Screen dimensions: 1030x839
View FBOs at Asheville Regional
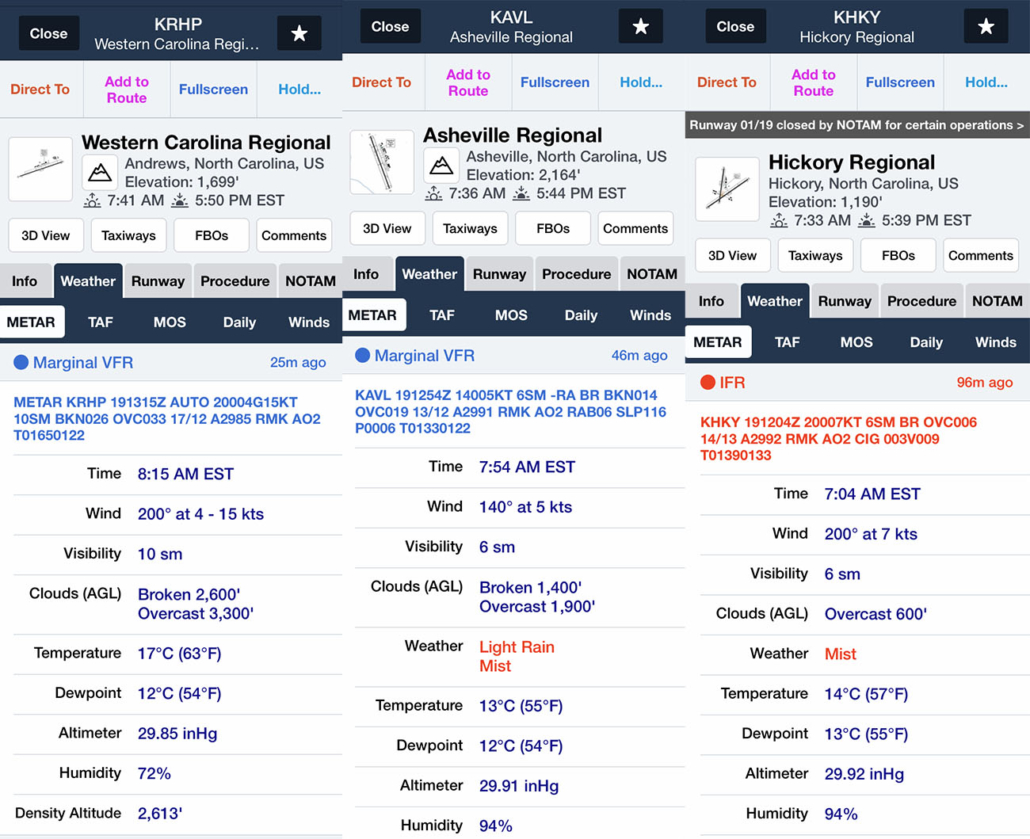(553, 228)
